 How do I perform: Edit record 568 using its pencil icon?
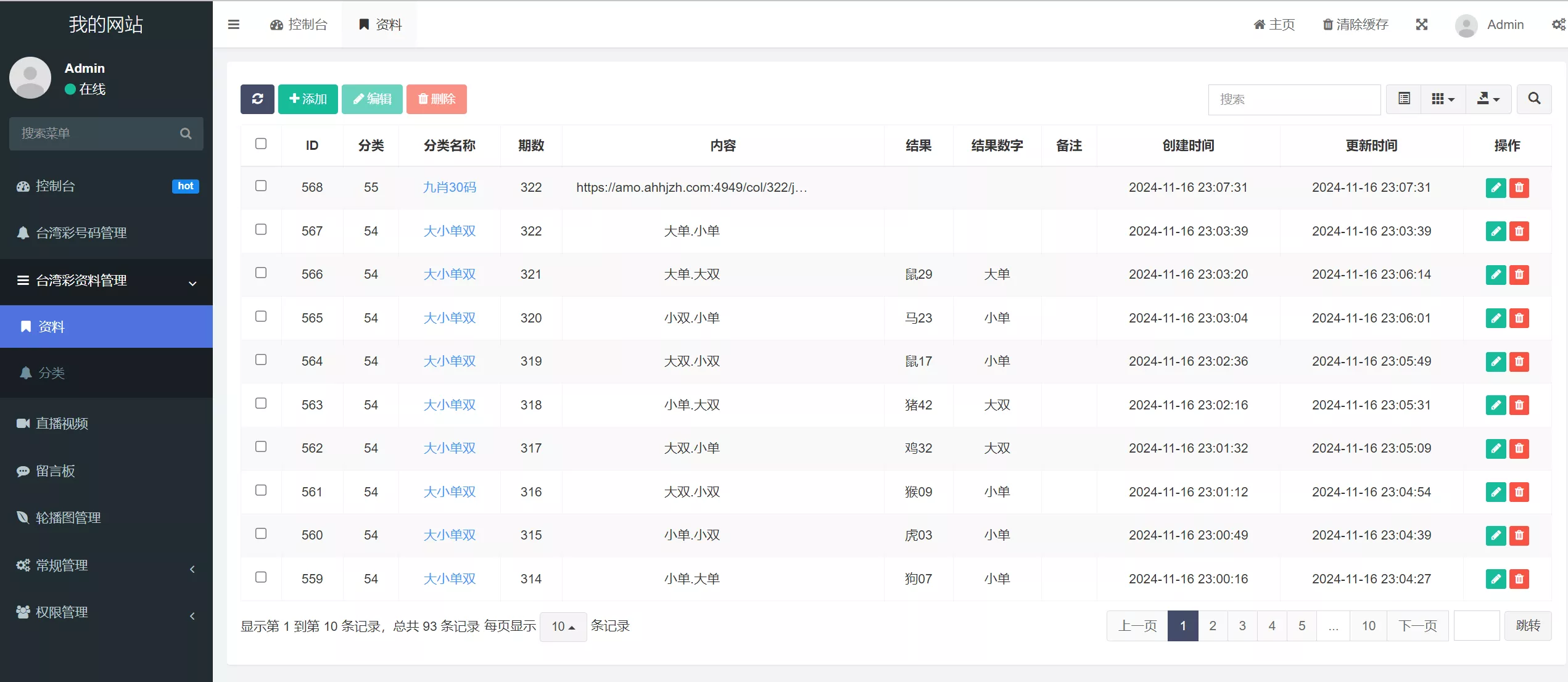click(x=1495, y=188)
